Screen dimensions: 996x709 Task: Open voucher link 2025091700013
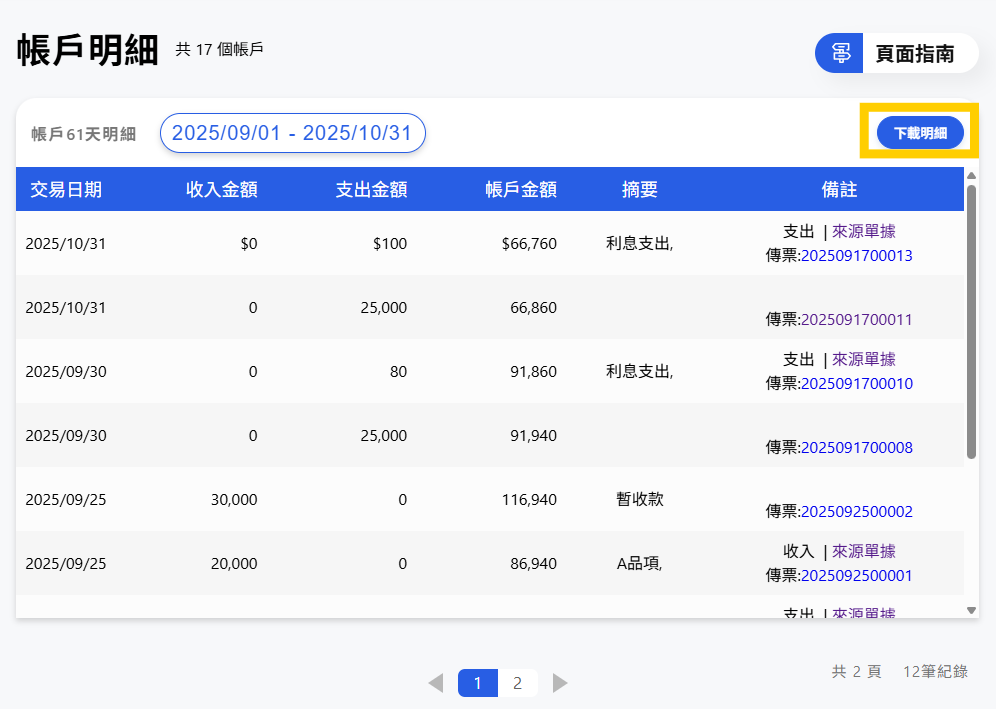coord(856,256)
